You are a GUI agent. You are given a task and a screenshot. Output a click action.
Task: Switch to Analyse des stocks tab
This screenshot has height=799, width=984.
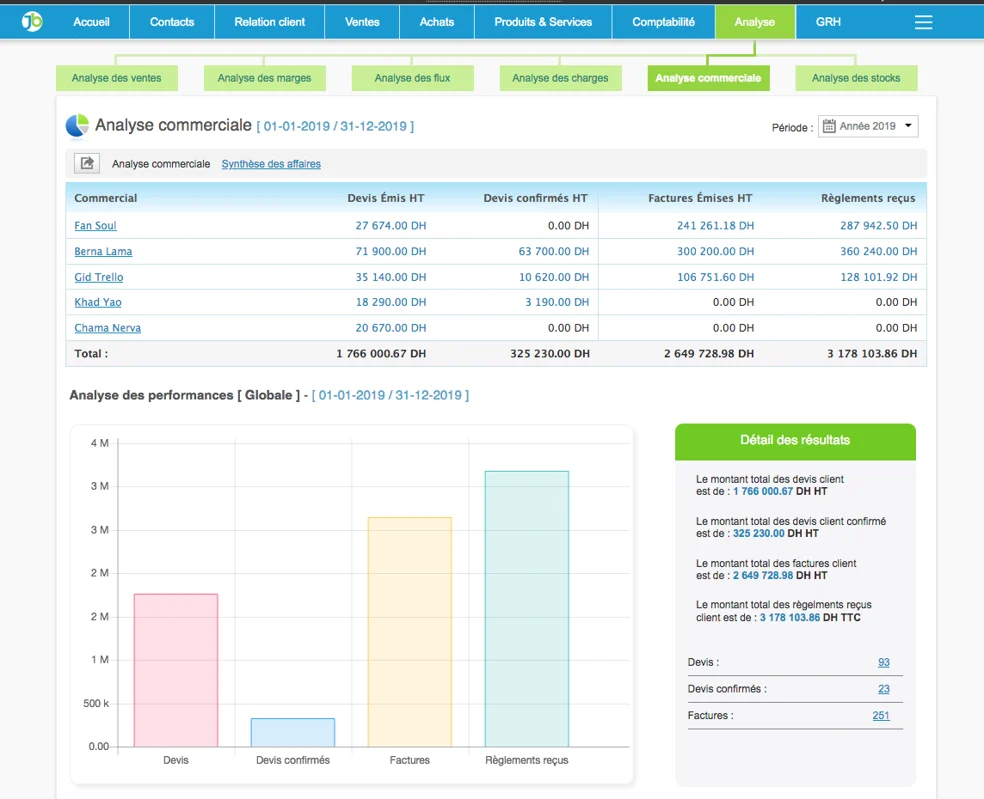pyautogui.click(x=856, y=78)
